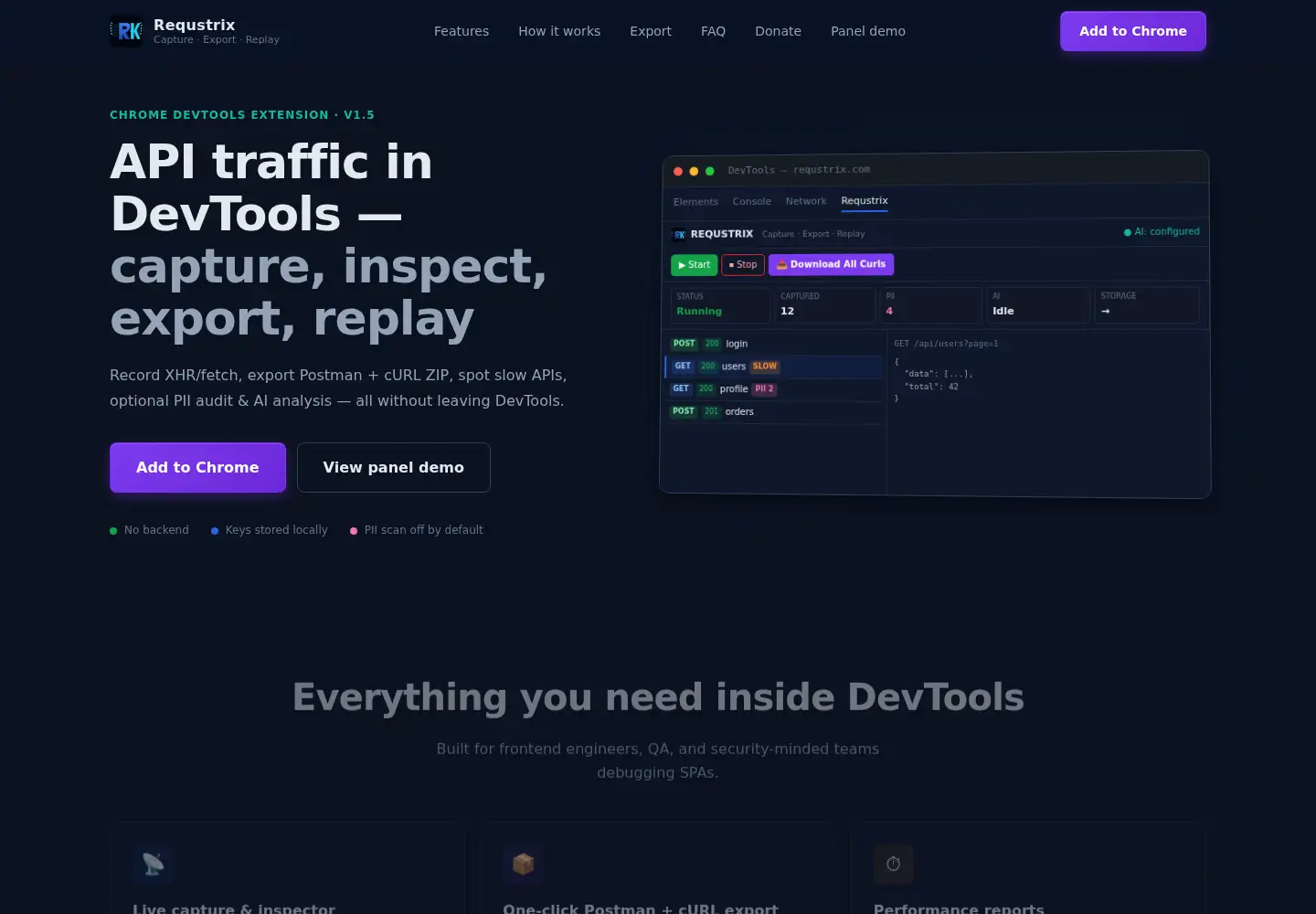Image resolution: width=1316 pixels, height=914 pixels.
Task: Click the AI Idle stat card
Action: pyautogui.click(x=1038, y=305)
